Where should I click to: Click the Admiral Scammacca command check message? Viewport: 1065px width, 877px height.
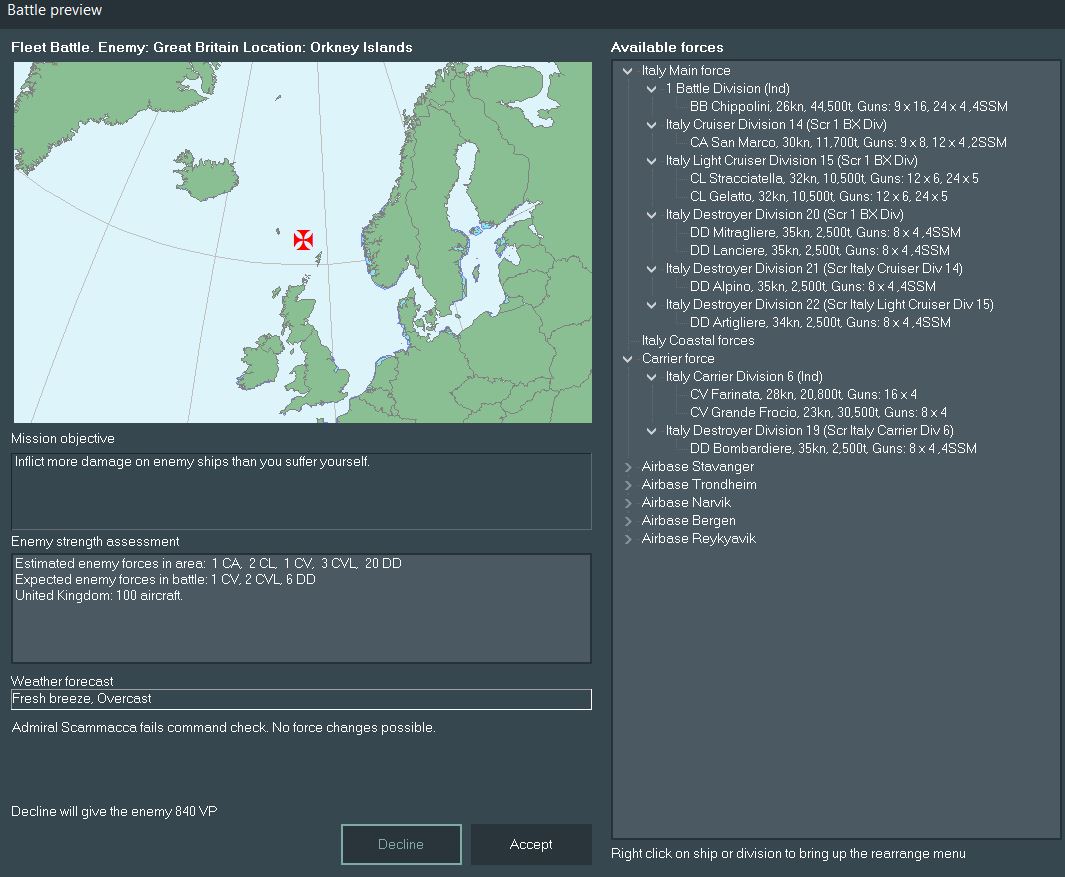coord(223,728)
